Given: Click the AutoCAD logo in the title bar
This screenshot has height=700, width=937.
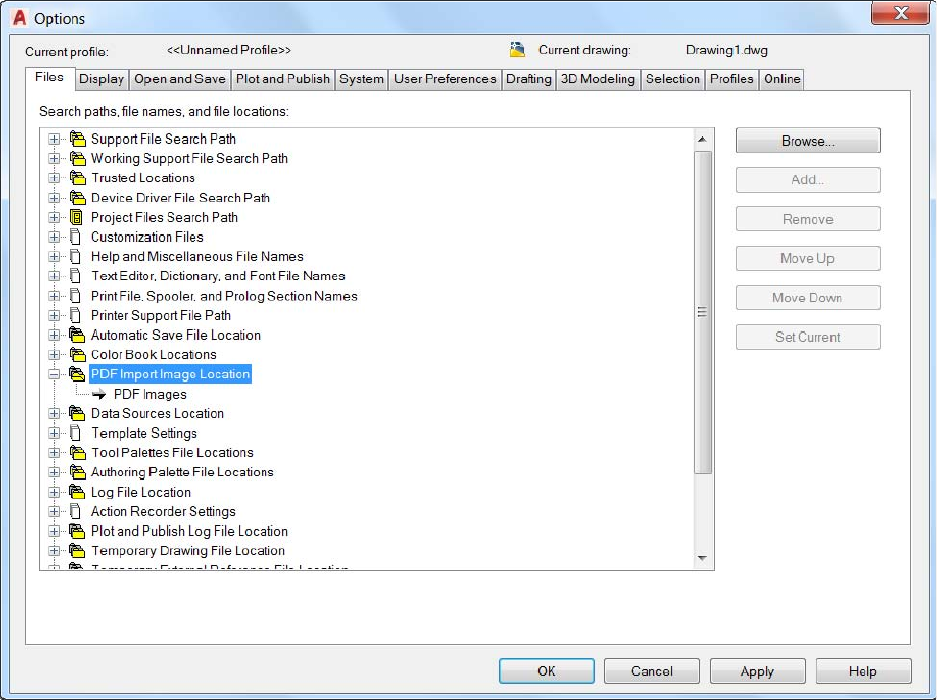Looking at the screenshot, I should [20, 18].
